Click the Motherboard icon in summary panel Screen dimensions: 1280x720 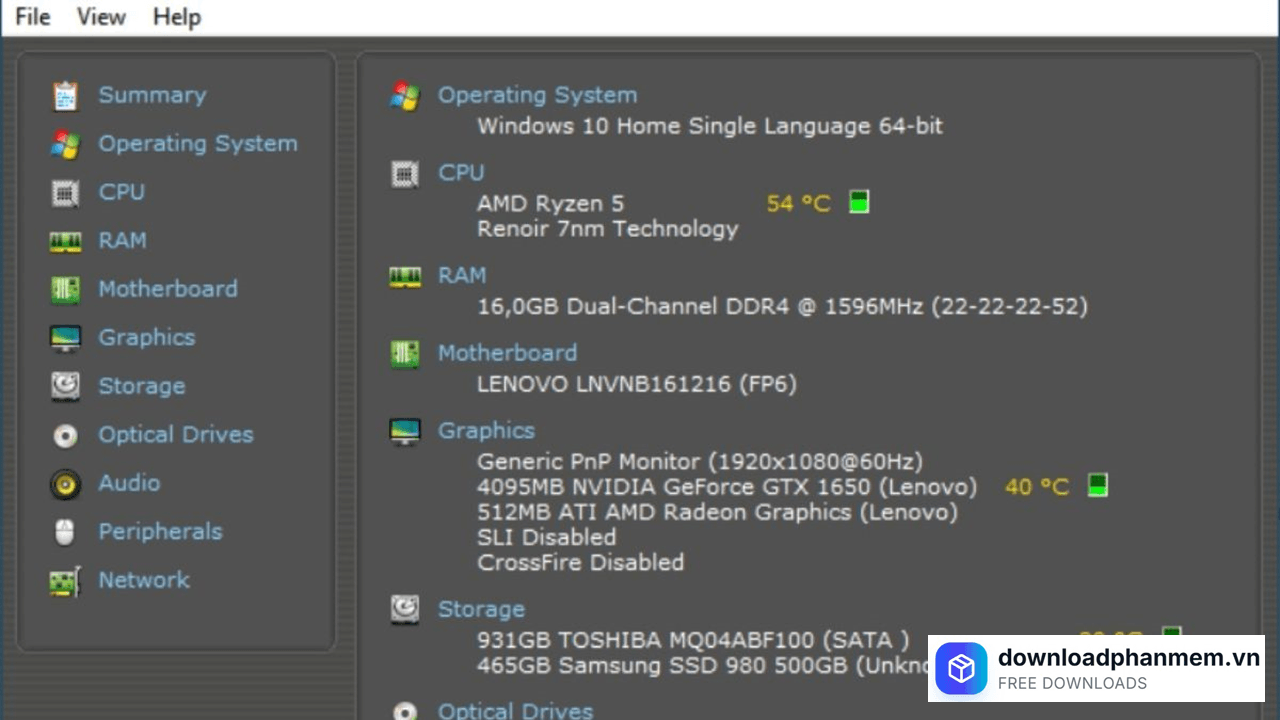405,354
